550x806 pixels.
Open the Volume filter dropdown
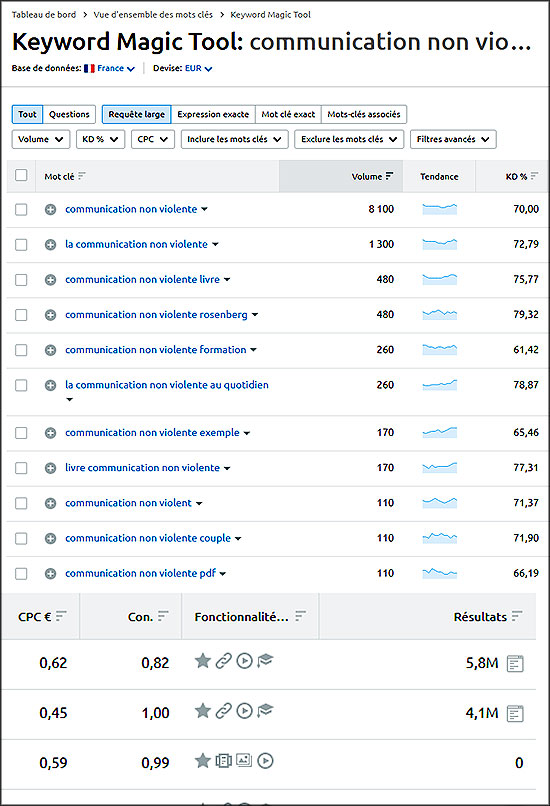[41, 139]
